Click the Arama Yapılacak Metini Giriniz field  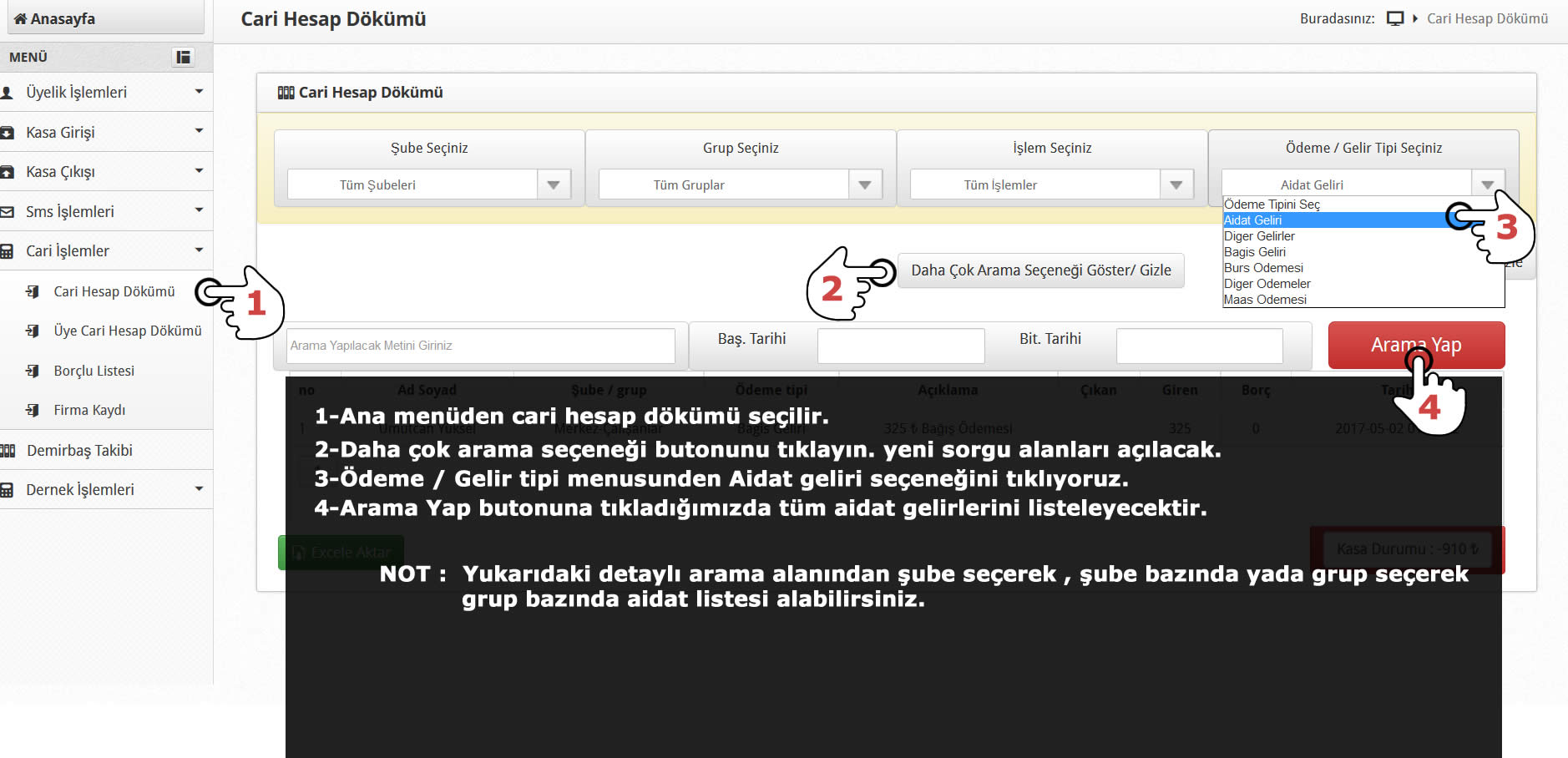point(481,346)
